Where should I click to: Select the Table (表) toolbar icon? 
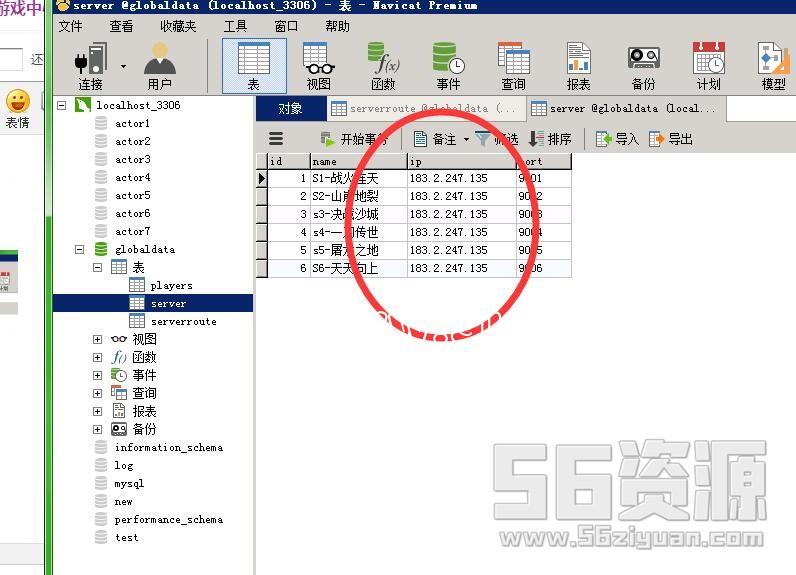tap(253, 65)
